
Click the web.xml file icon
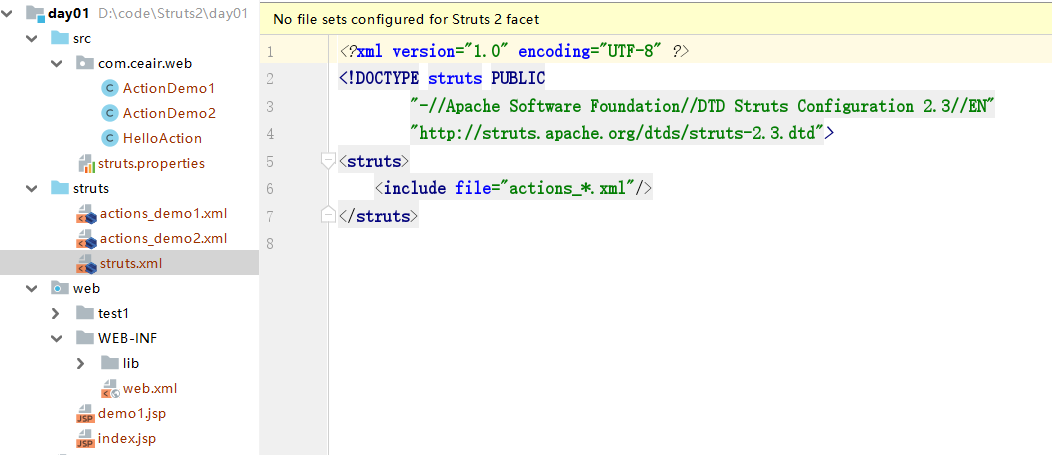point(110,388)
